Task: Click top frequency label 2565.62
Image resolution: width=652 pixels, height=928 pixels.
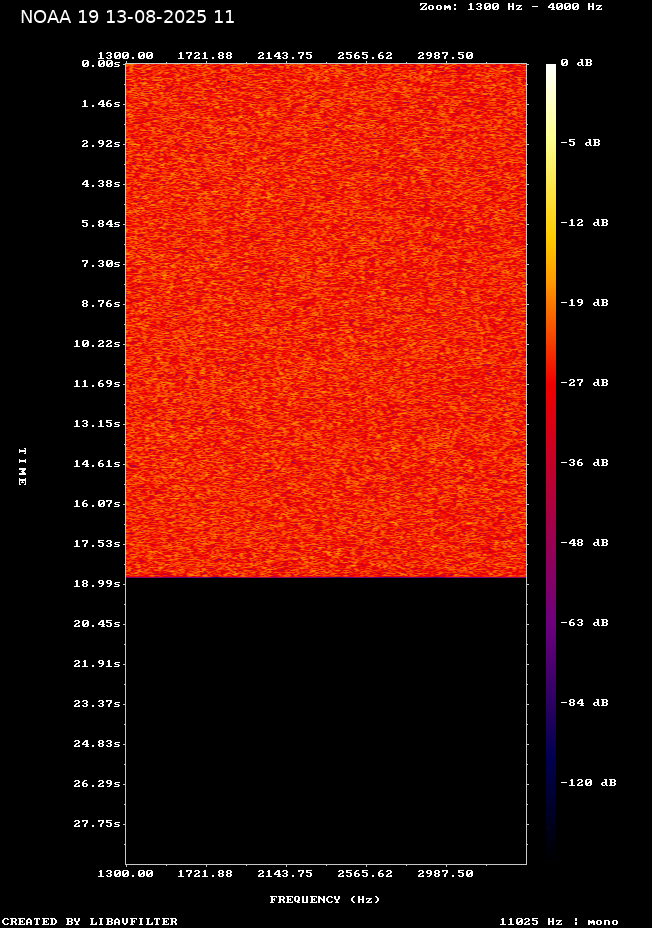Action: pyautogui.click(x=365, y=56)
